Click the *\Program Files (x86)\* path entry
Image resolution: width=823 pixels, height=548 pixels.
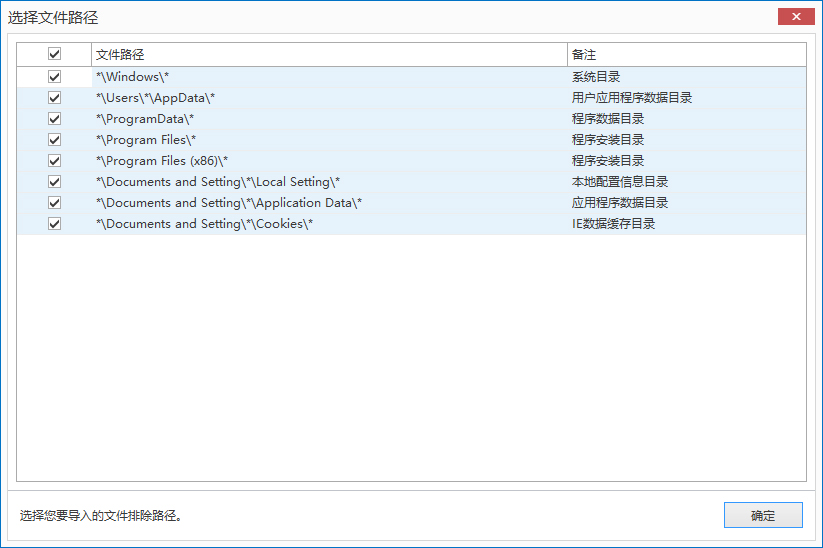pyautogui.click(x=162, y=161)
